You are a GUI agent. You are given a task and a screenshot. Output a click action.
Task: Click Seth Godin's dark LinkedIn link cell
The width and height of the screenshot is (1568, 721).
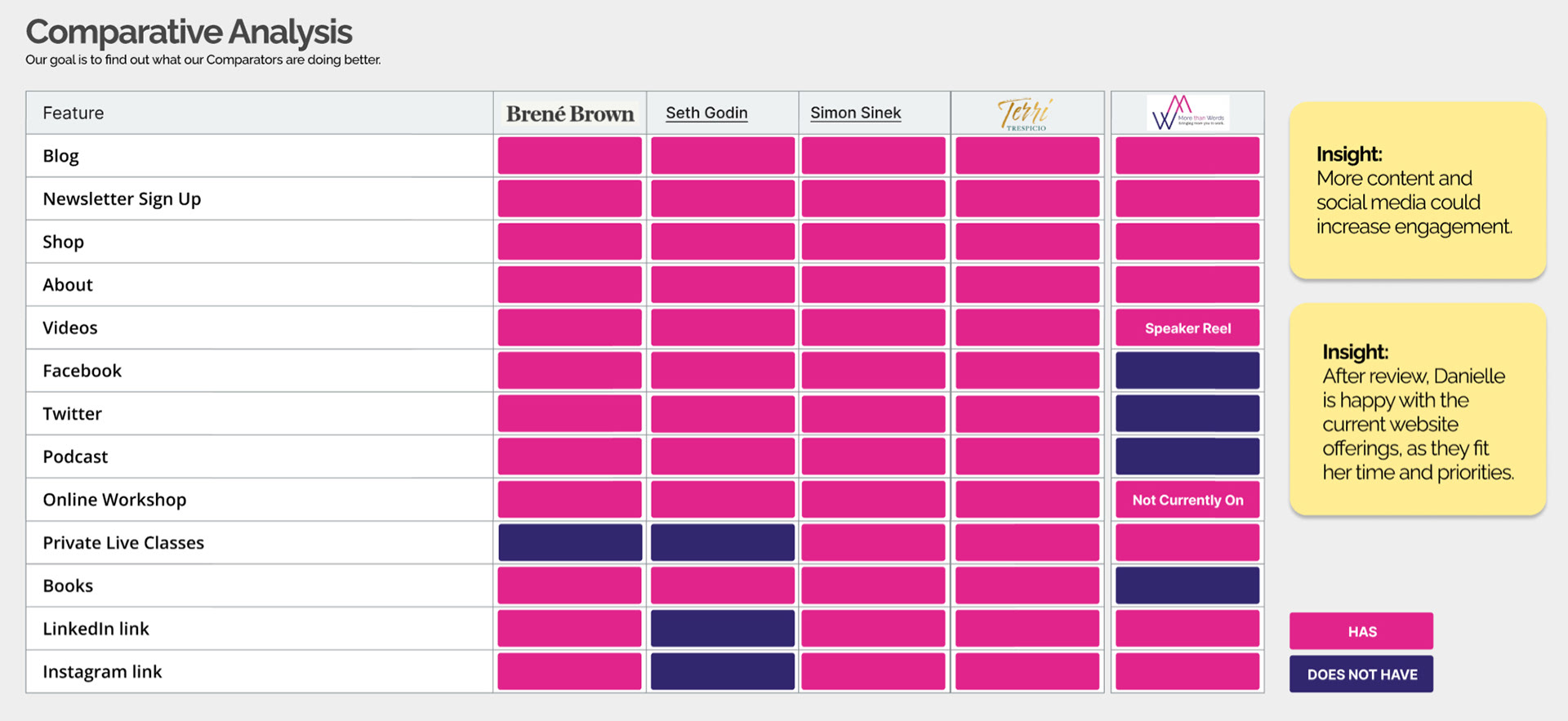(x=723, y=629)
